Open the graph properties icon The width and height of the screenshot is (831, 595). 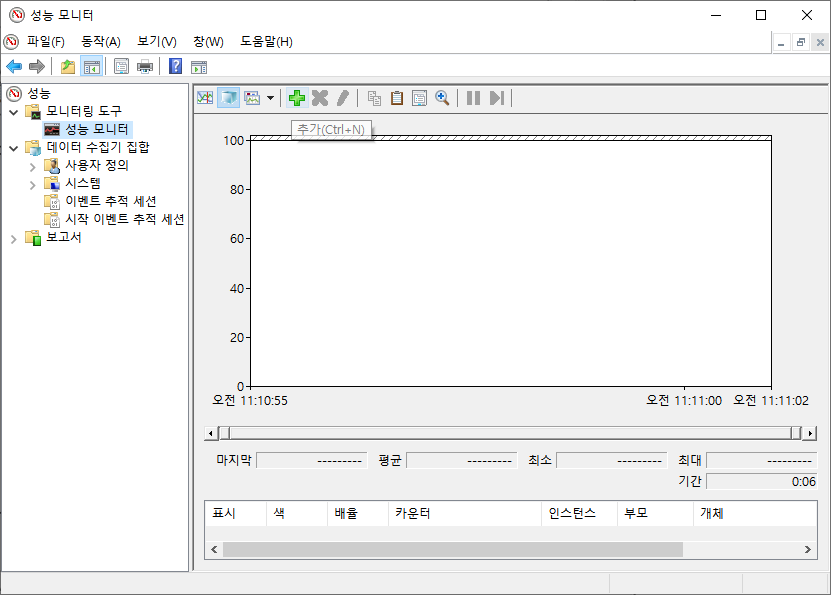pos(419,98)
